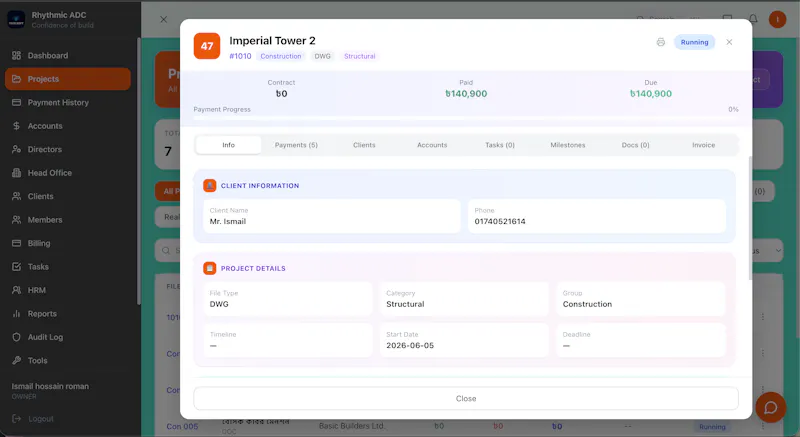Click the notification bell icon
Screen dimensions: 800x437
753,19
